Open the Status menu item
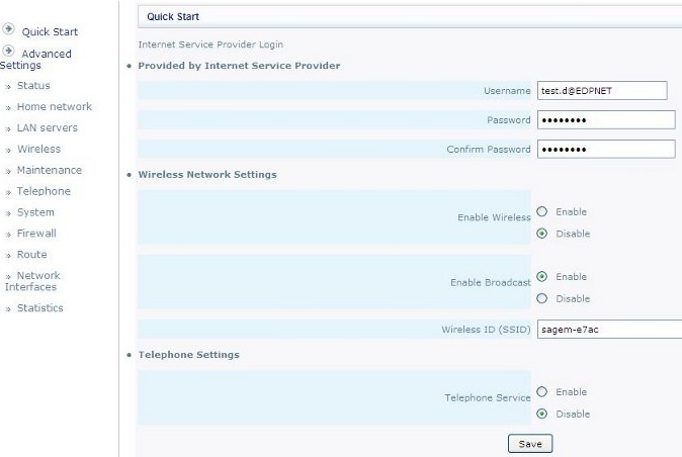The height and width of the screenshot is (457, 682). pyautogui.click(x=33, y=86)
